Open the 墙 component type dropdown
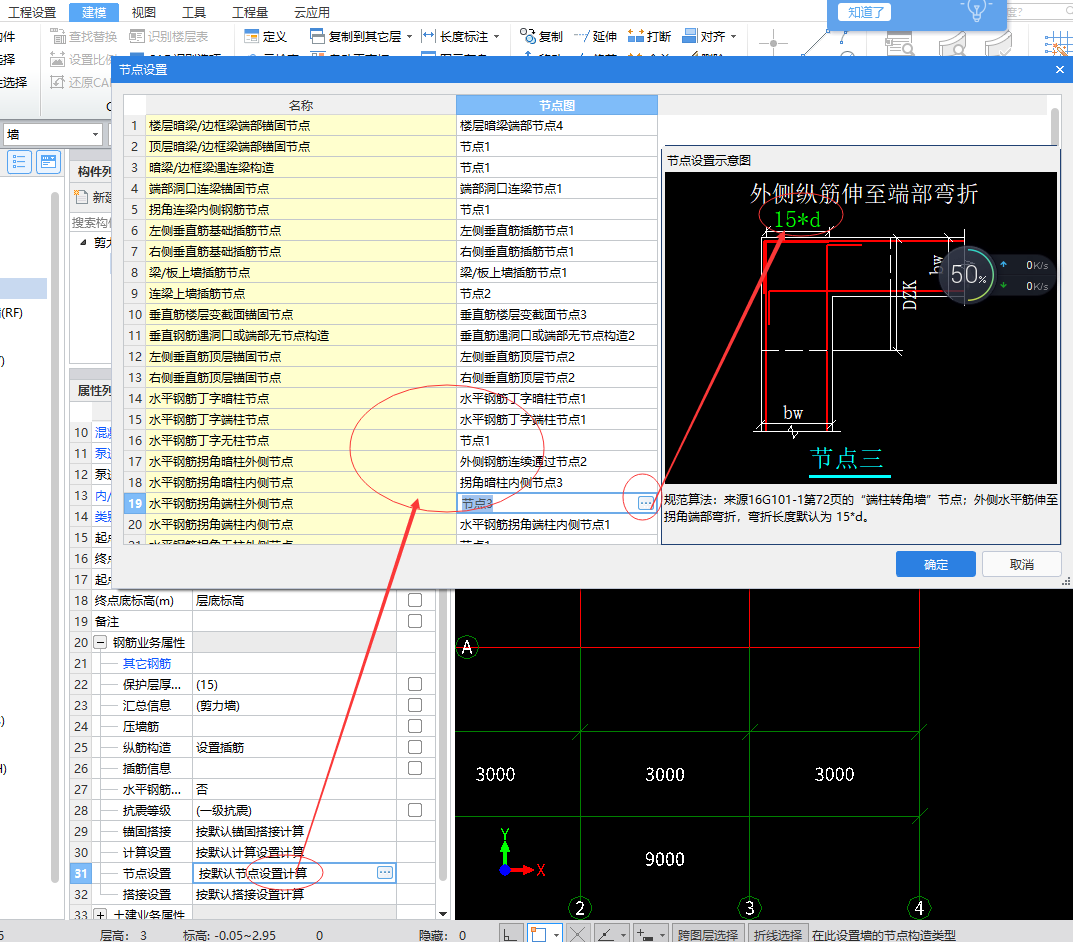 (x=96, y=134)
